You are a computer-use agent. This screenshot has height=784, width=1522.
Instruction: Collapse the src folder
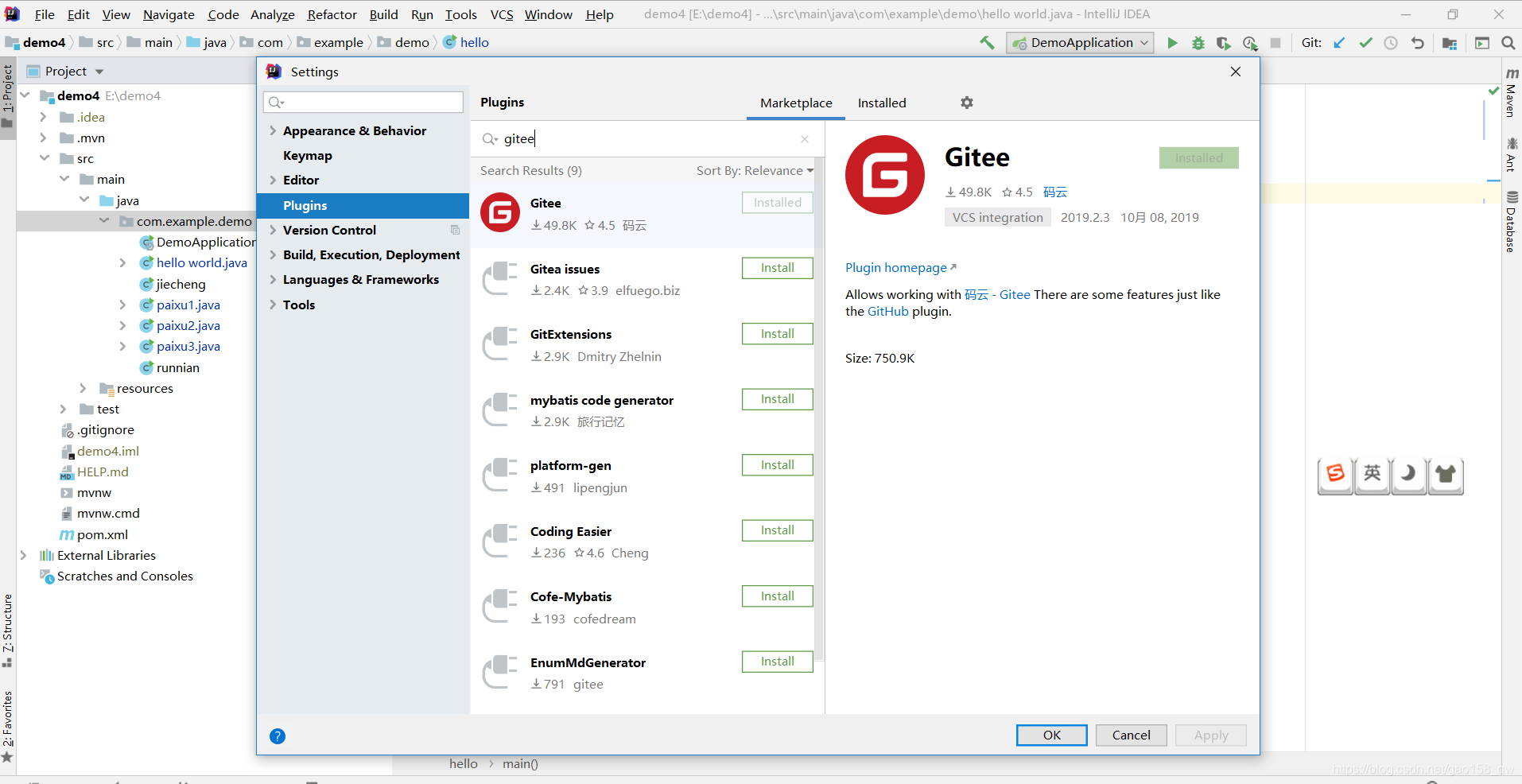click(x=45, y=158)
